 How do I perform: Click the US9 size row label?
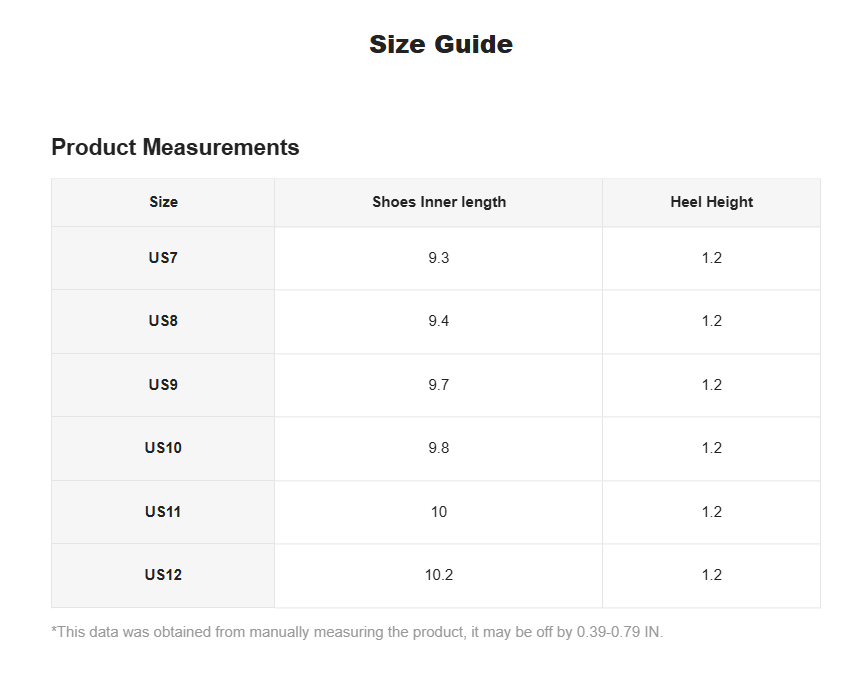[x=163, y=385]
